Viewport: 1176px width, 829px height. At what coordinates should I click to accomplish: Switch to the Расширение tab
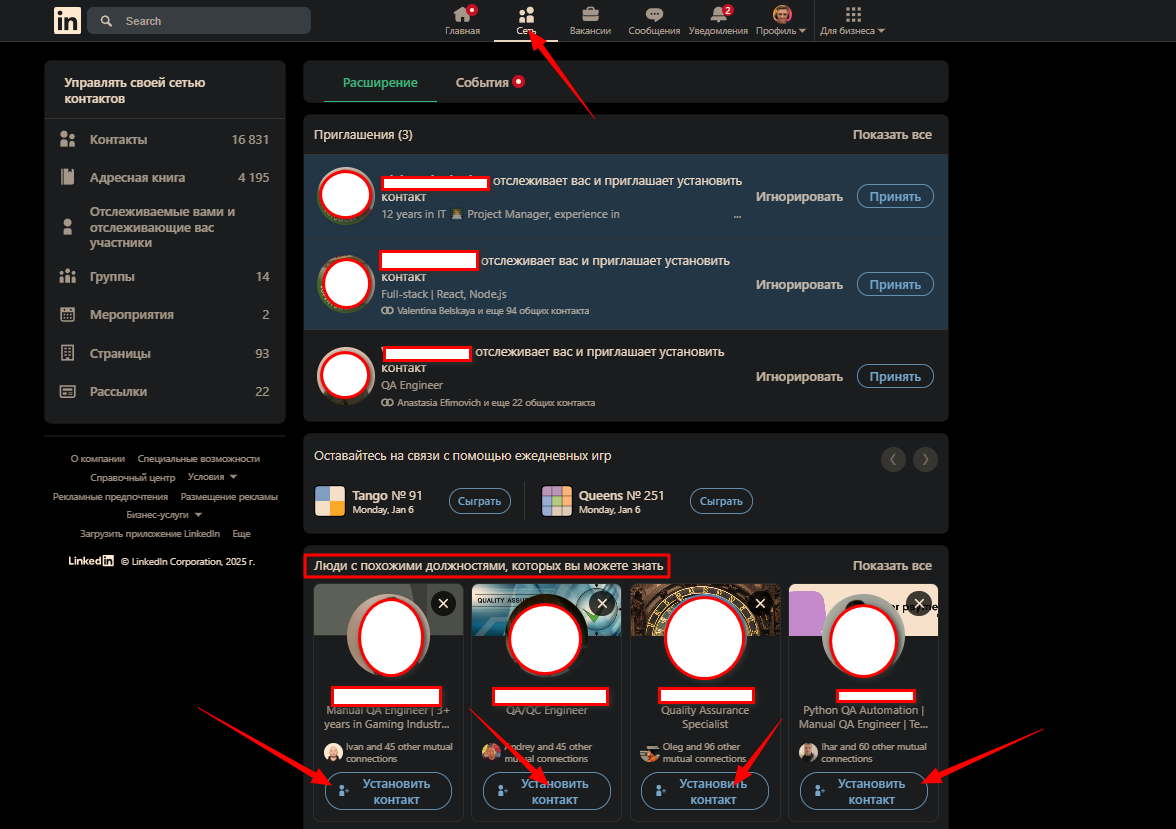click(x=380, y=83)
